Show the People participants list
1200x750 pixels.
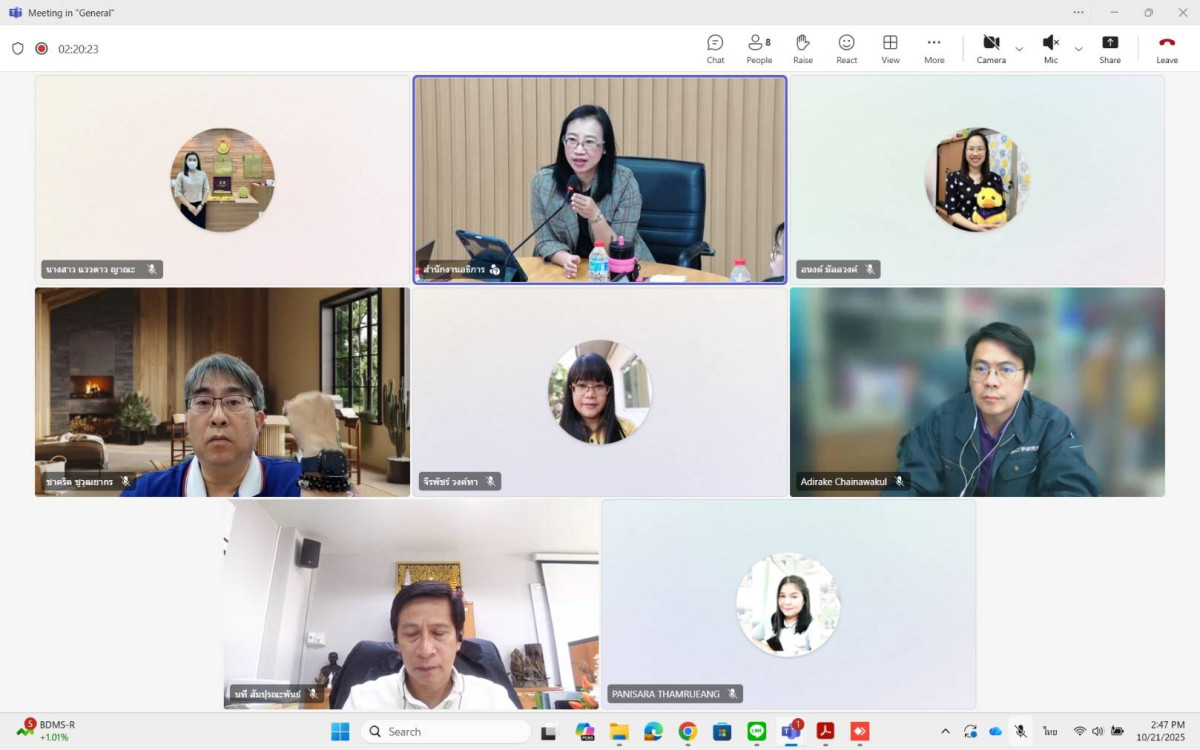759,48
